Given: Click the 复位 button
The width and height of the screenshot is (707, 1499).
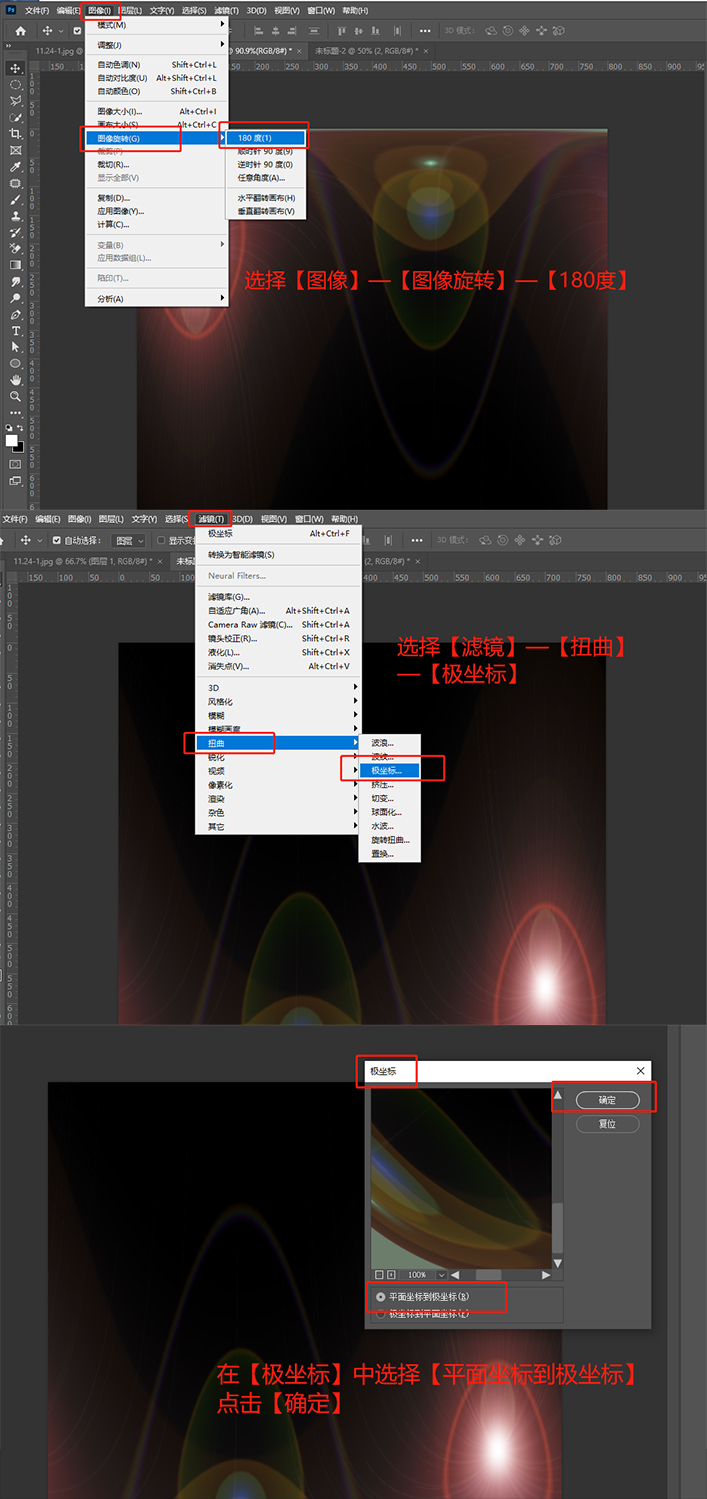Looking at the screenshot, I should point(607,1124).
